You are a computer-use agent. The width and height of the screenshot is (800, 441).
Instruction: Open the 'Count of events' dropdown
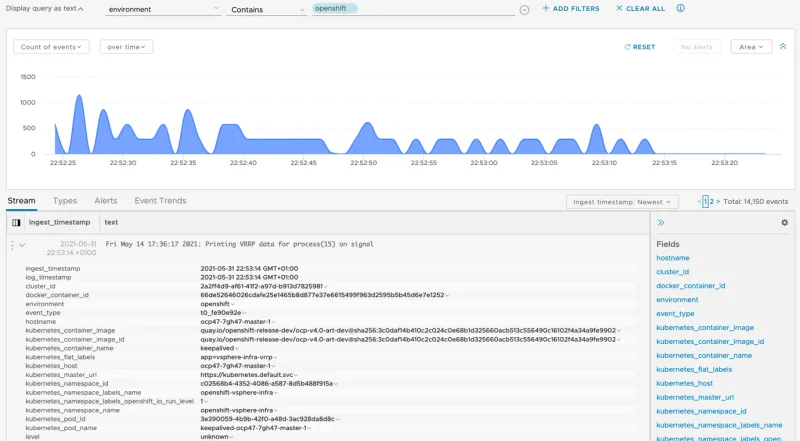51,47
